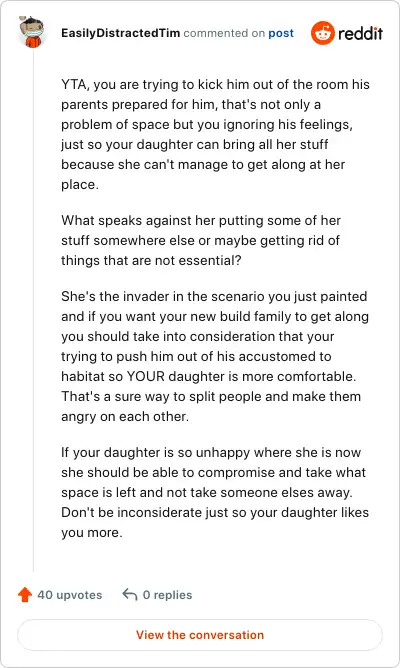Open the EasilyDistractedTim username link
400x668 pixels.
click(121, 33)
